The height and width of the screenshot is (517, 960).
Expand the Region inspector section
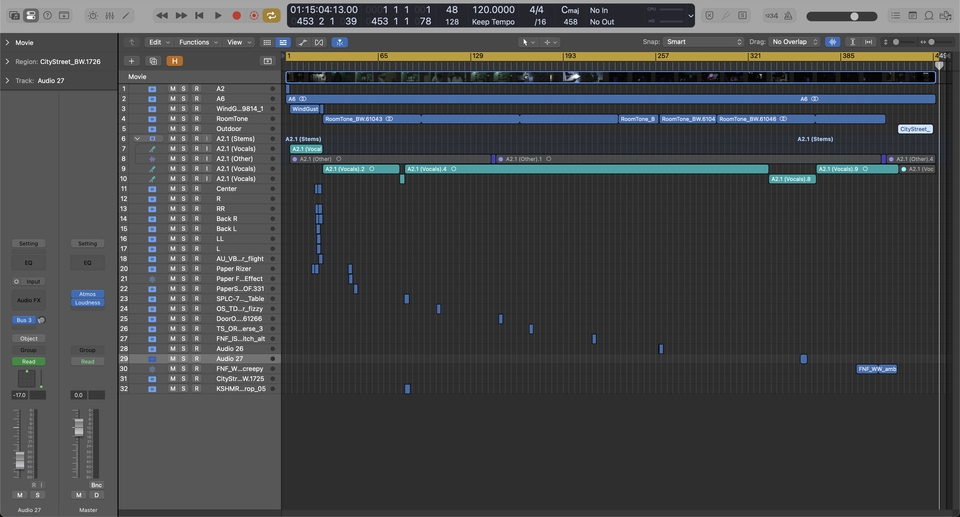click(7, 61)
